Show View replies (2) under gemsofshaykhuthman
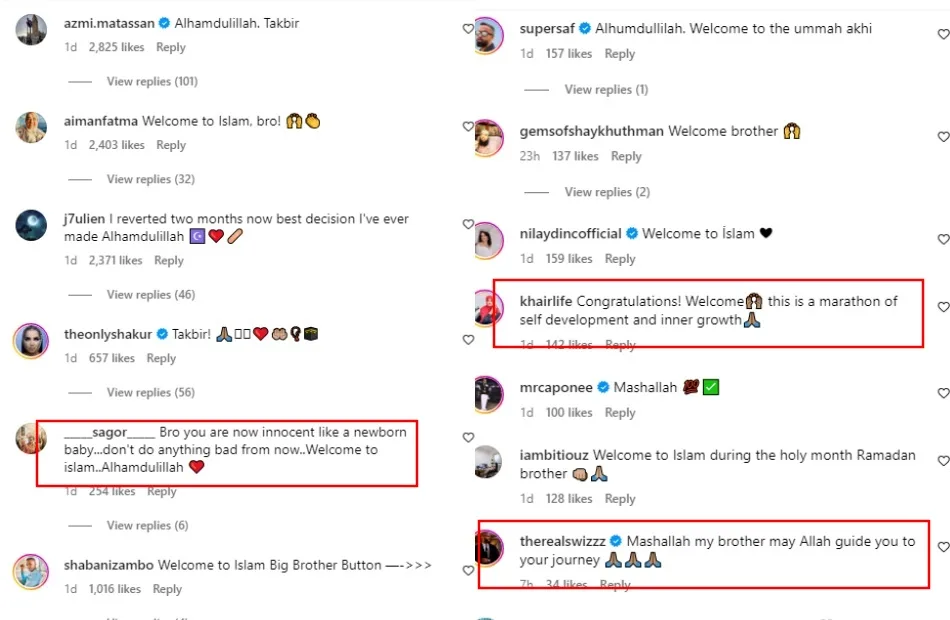This screenshot has width=950, height=620. click(607, 192)
